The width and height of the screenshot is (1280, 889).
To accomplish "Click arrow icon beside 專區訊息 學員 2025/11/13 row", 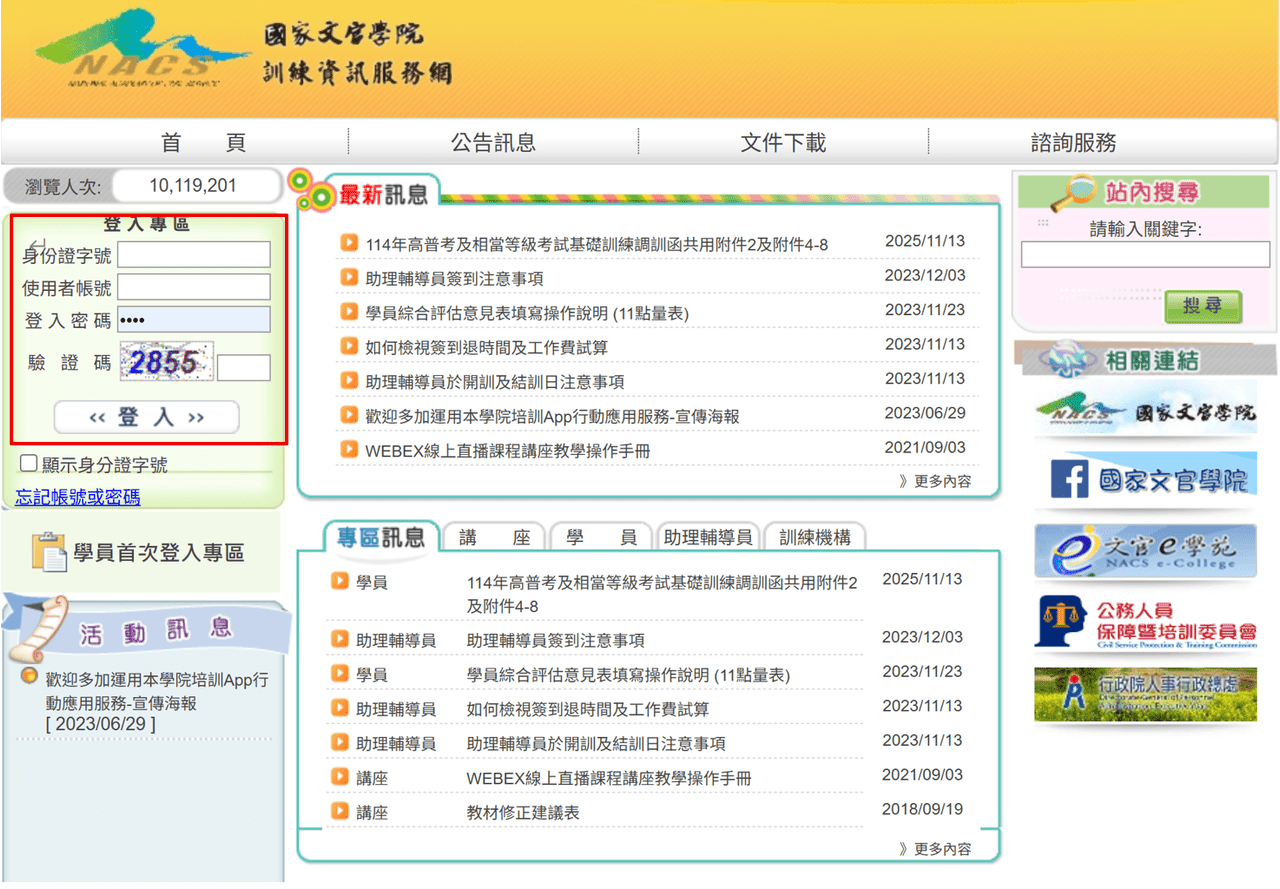I will (339, 580).
